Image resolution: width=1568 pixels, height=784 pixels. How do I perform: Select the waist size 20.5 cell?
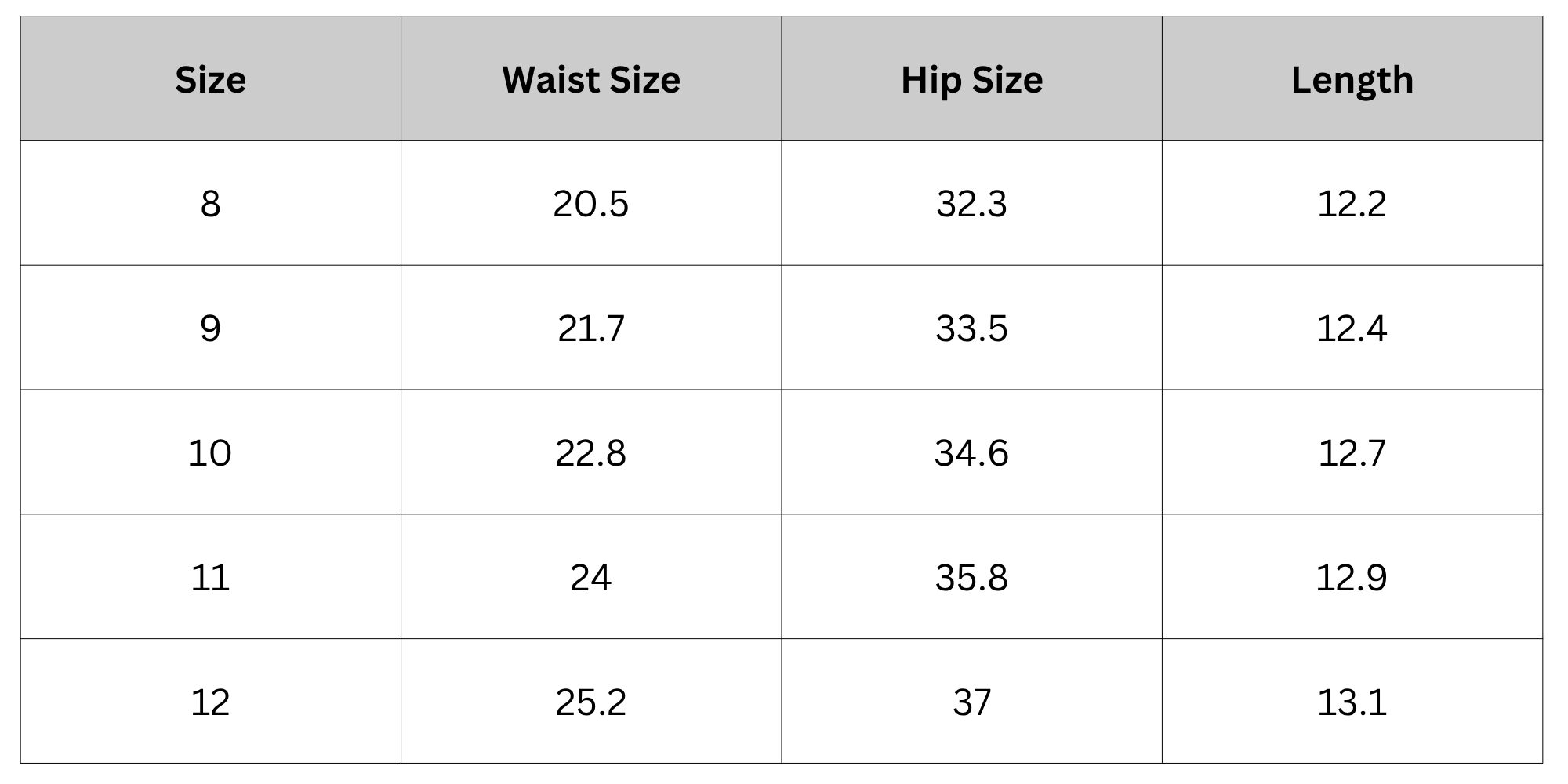(591, 204)
